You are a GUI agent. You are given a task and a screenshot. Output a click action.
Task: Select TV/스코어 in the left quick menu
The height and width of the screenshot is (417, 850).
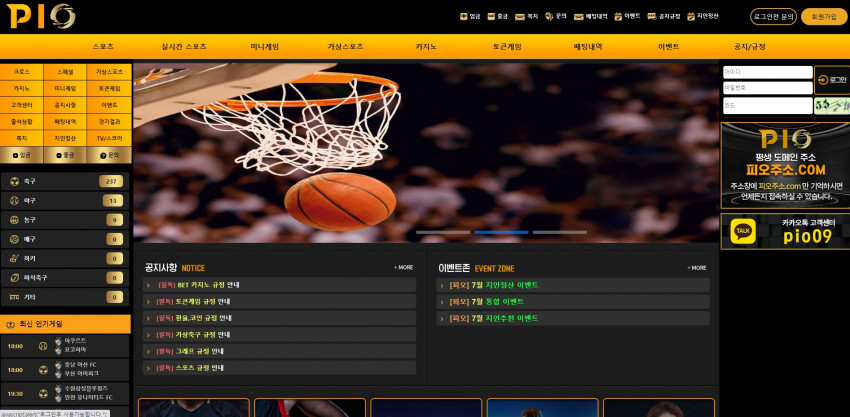click(109, 138)
